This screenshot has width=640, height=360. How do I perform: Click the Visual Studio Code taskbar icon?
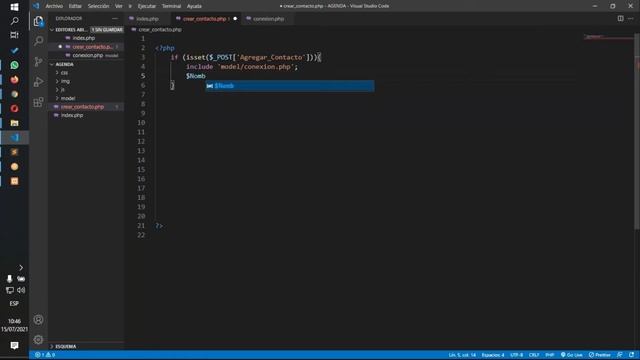(x=14, y=138)
